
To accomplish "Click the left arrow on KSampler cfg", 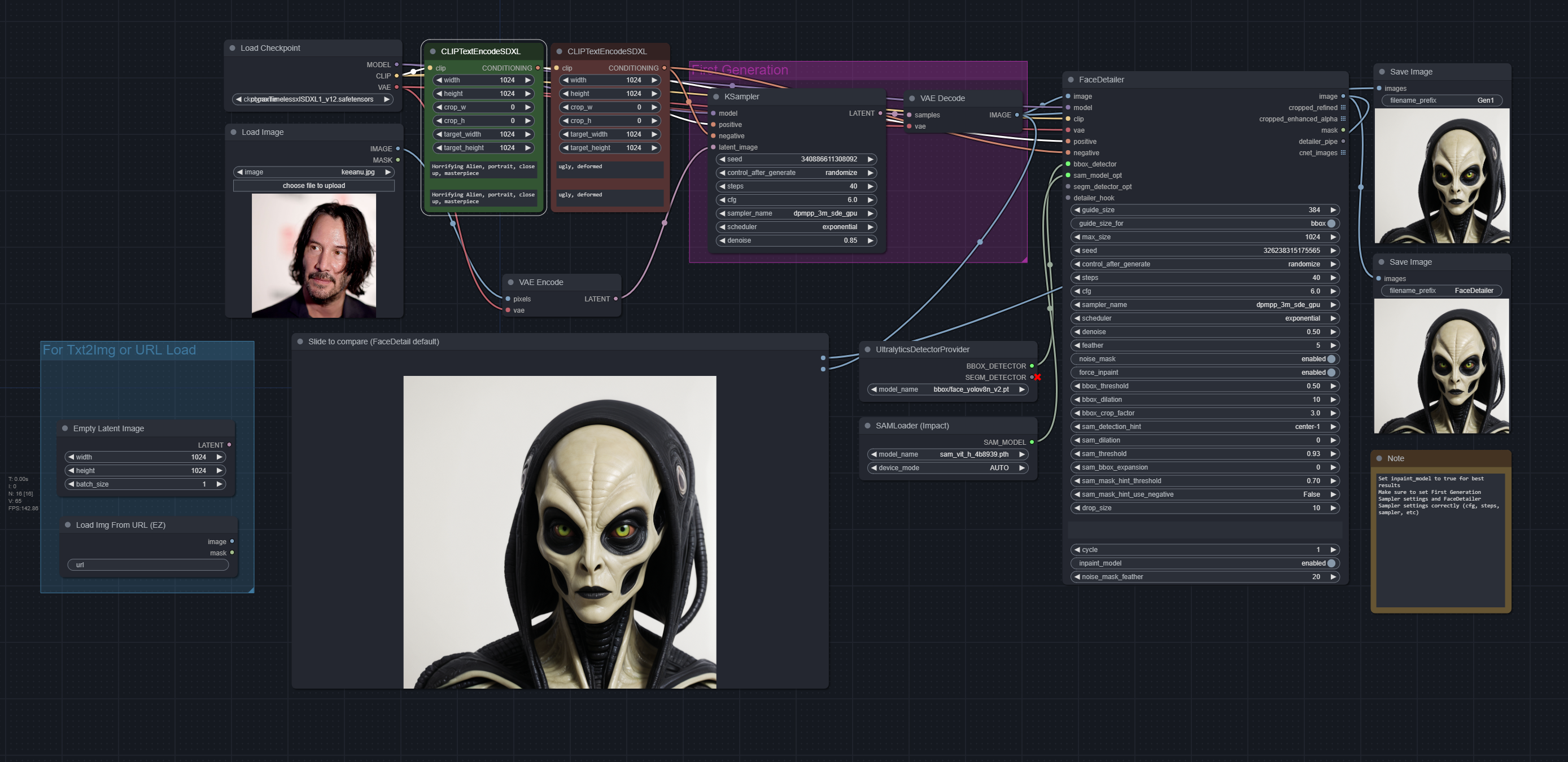I will click(x=722, y=200).
